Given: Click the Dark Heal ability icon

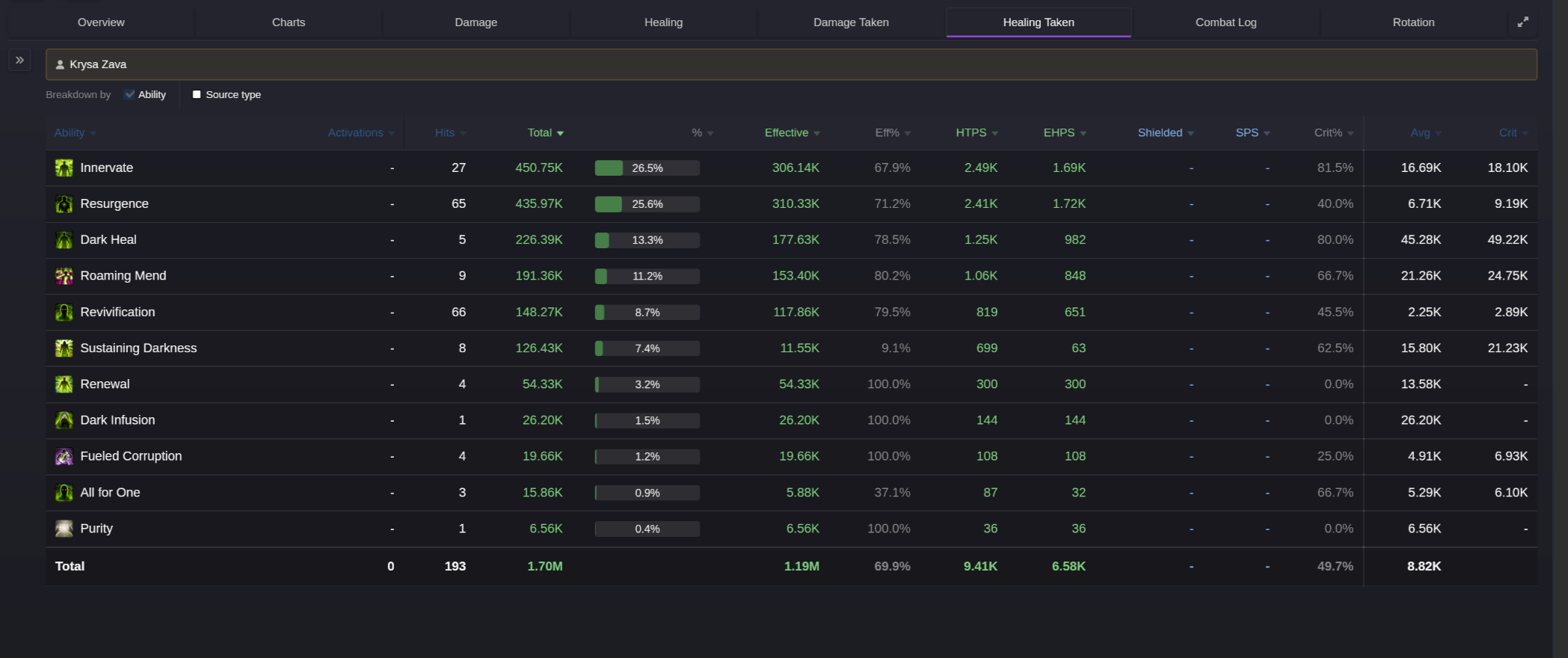Looking at the screenshot, I should pos(64,240).
